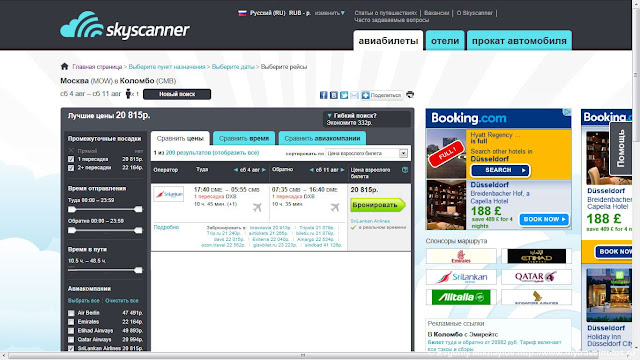Click the home icon in breadcrumb
640x360 pixels.
[x=64, y=67]
